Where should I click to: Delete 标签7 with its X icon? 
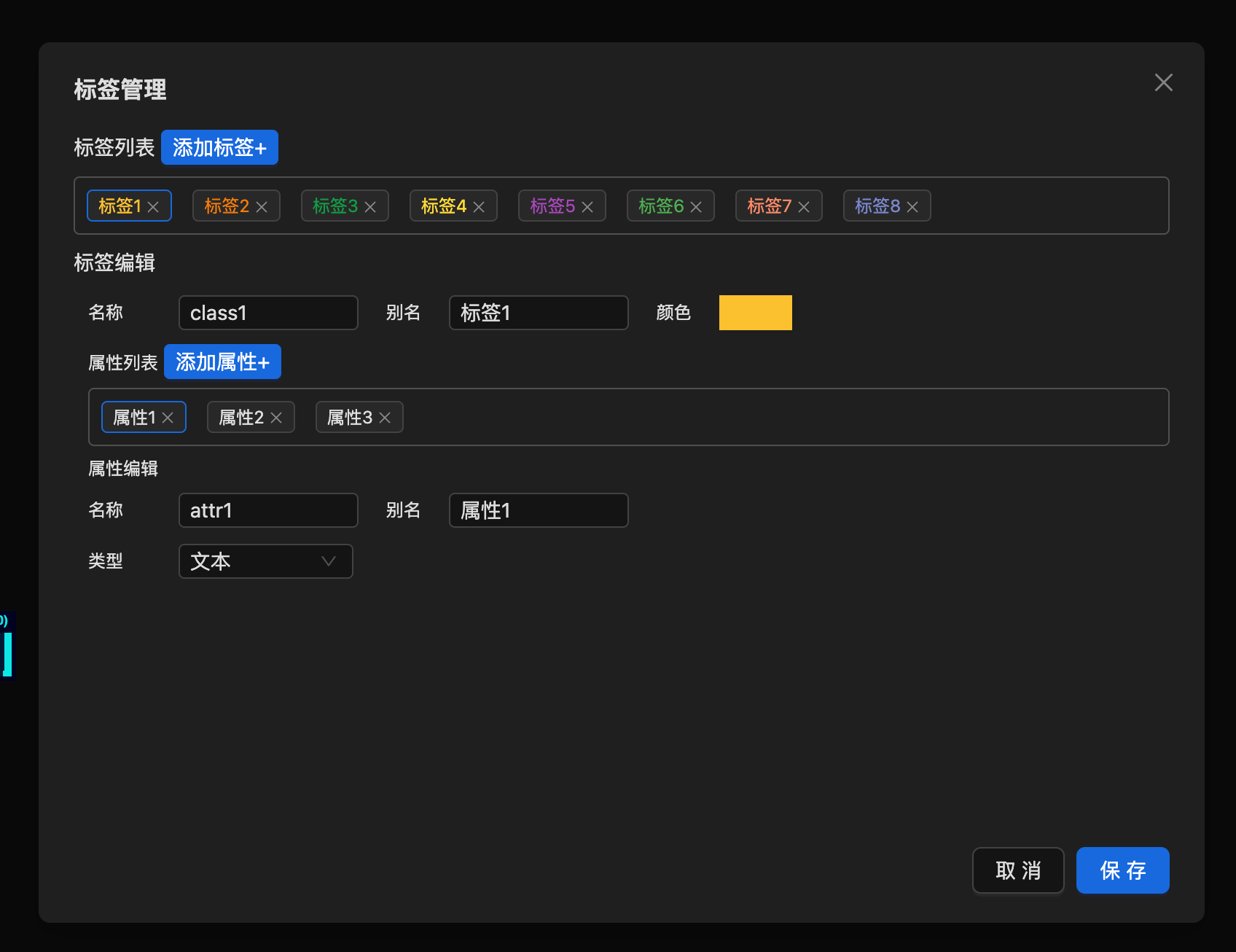(x=804, y=207)
